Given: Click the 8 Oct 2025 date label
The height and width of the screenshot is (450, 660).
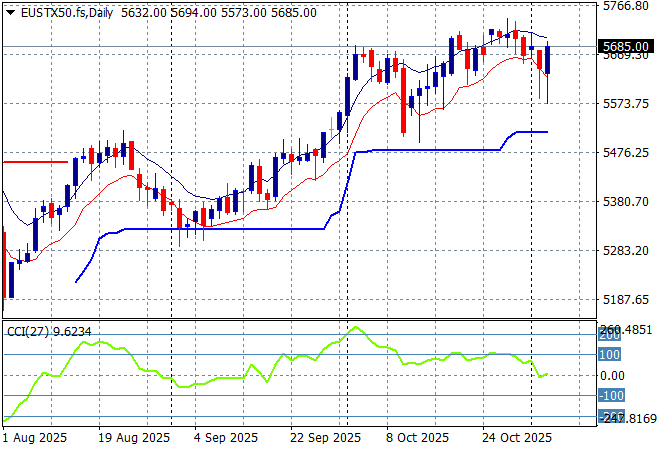Looking at the screenshot, I should point(416,438).
